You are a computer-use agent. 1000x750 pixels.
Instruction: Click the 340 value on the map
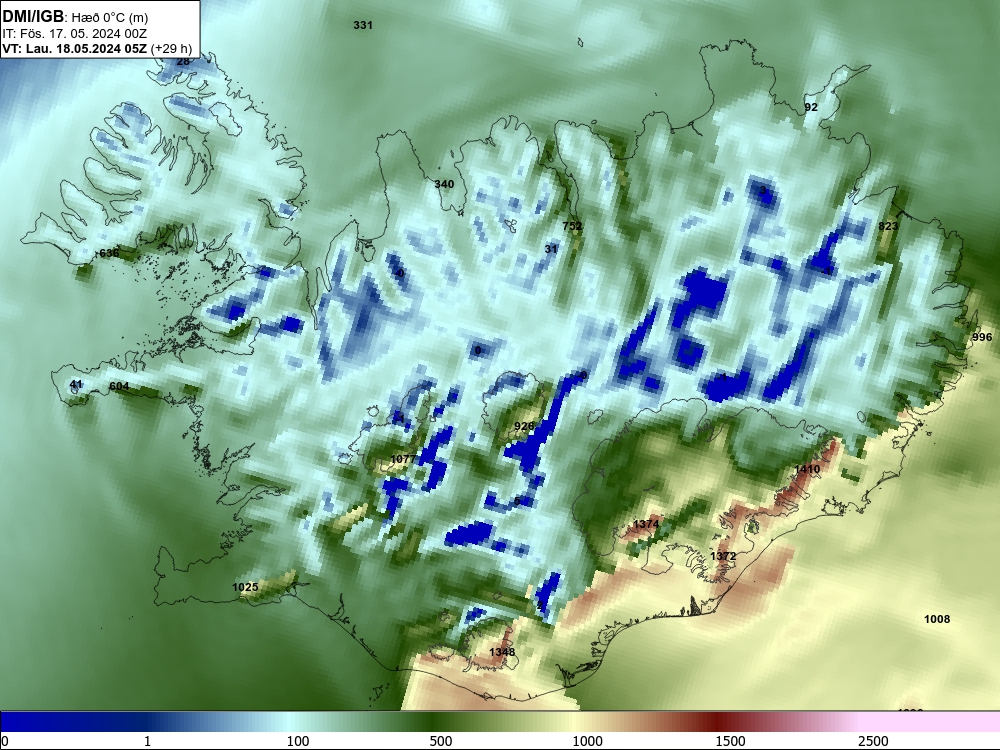coord(444,184)
